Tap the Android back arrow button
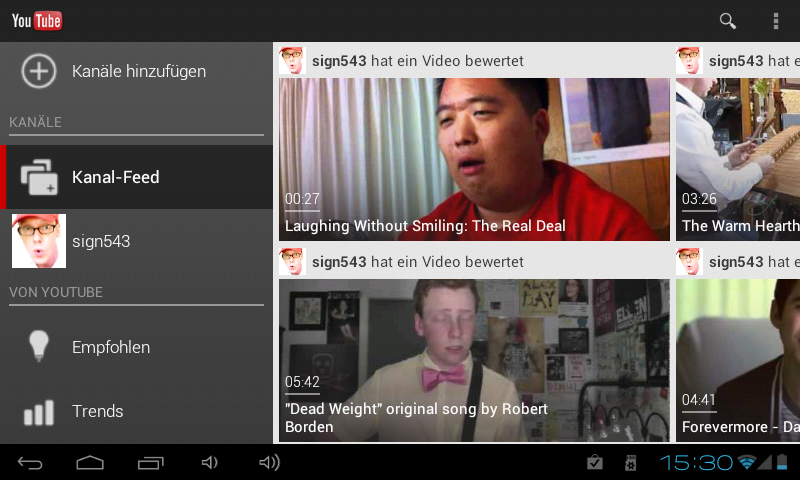800x480 pixels. point(30,463)
